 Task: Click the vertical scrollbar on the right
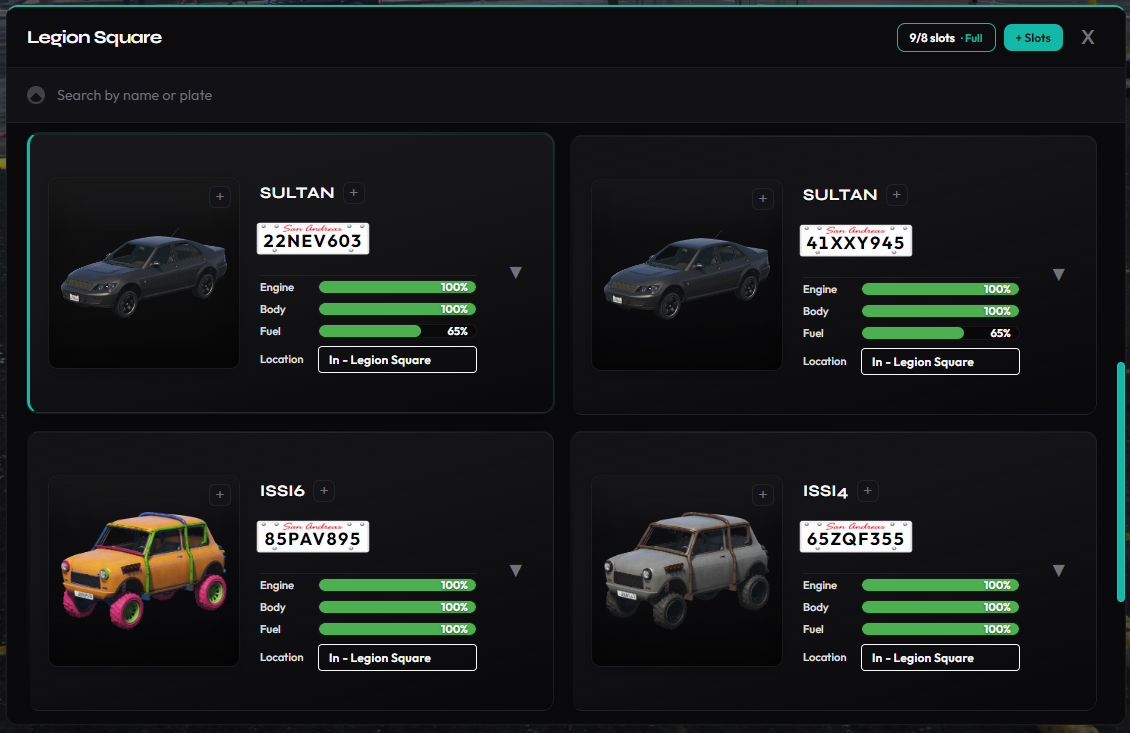click(1121, 481)
